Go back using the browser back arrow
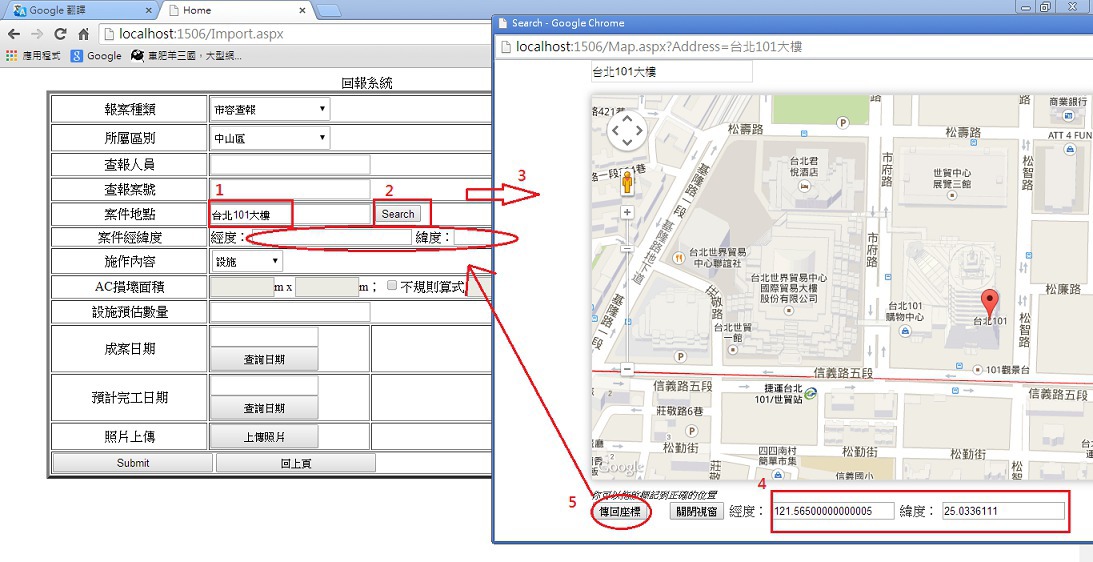1093x562 pixels. [x=14, y=34]
